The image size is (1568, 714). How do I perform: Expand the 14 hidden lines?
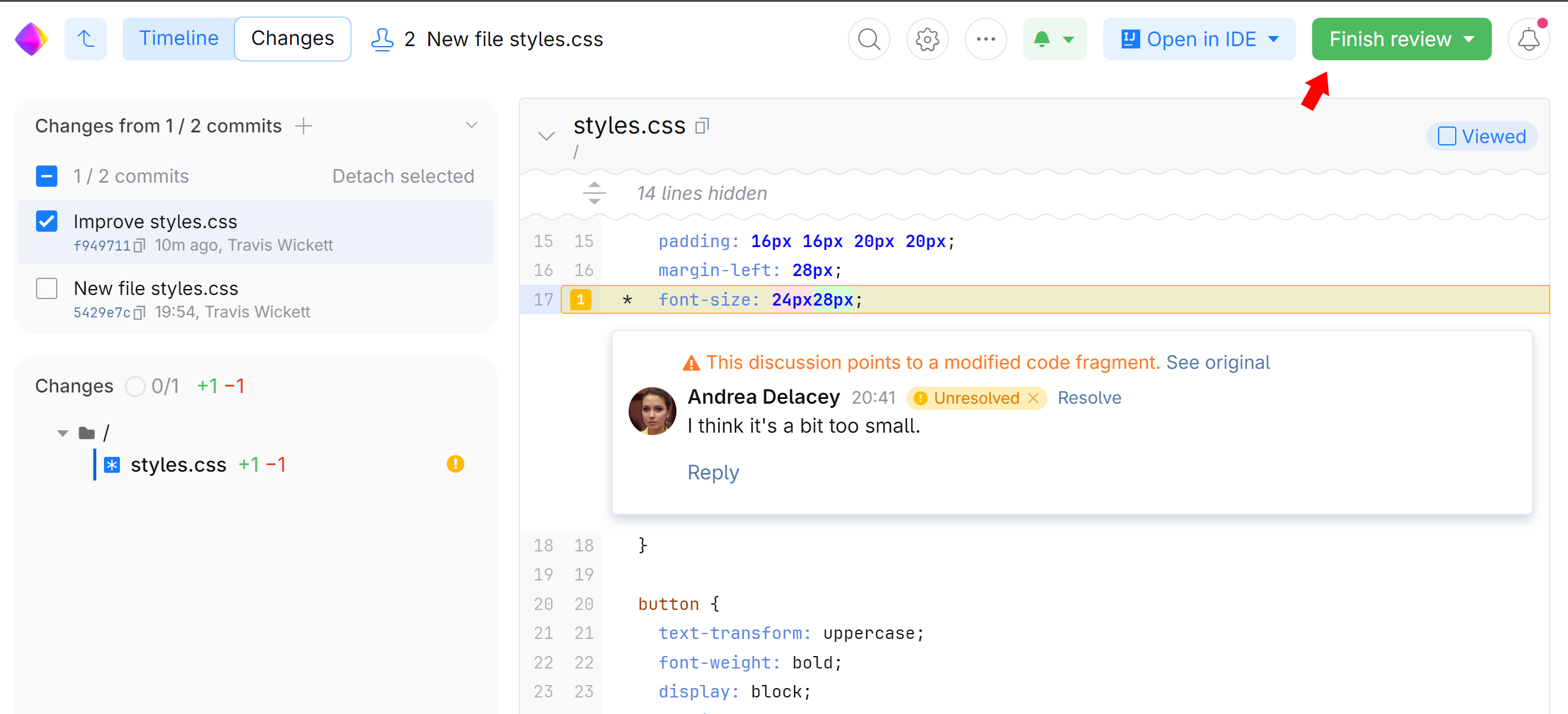tap(594, 193)
